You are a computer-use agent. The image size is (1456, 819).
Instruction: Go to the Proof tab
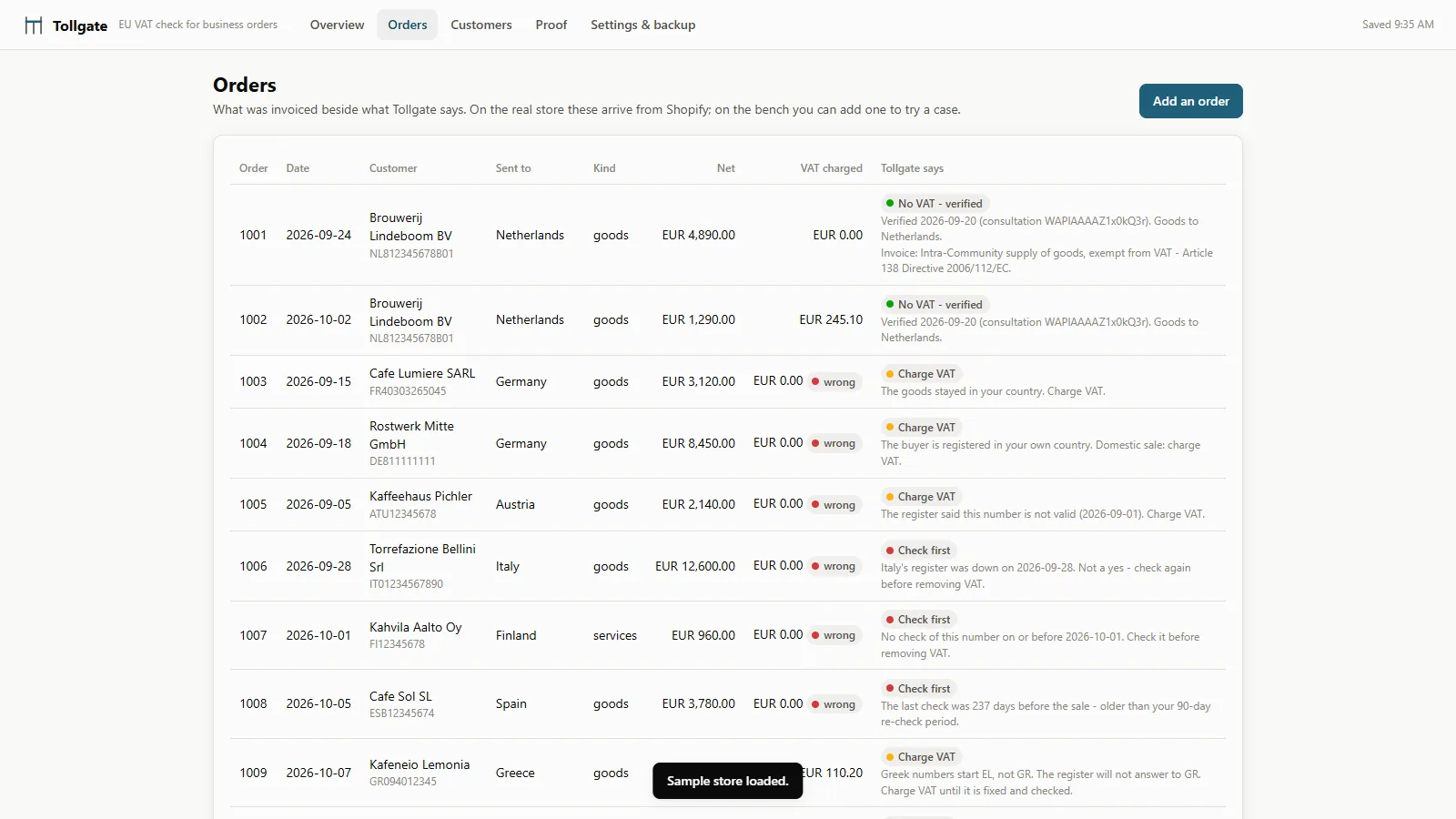click(551, 25)
